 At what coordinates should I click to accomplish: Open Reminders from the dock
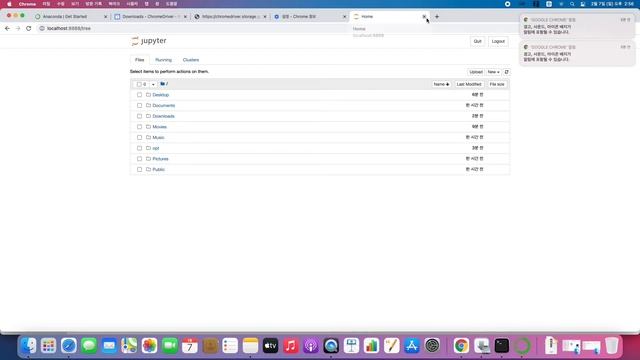point(230,346)
